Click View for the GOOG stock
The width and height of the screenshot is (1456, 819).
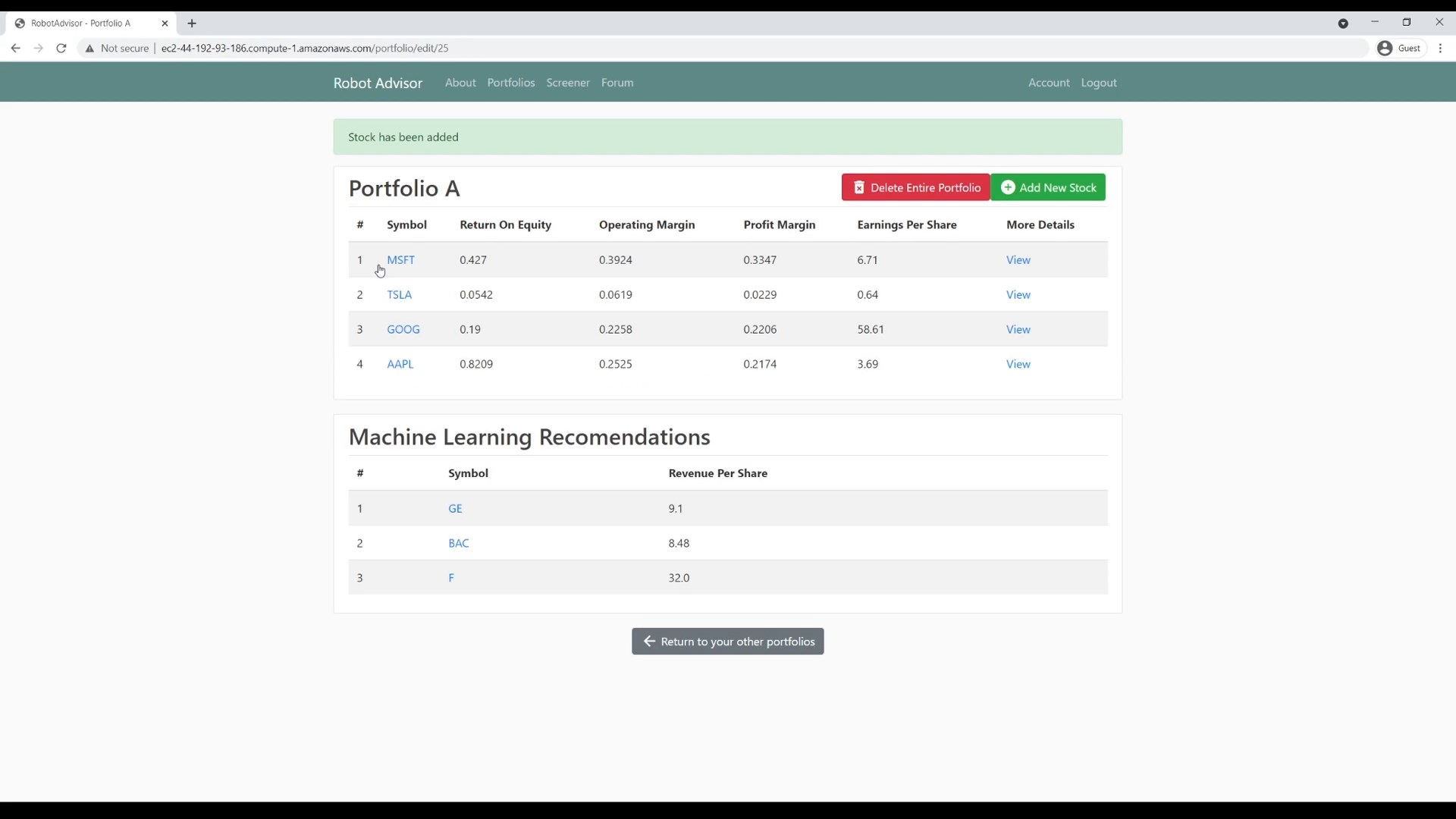pos(1018,329)
